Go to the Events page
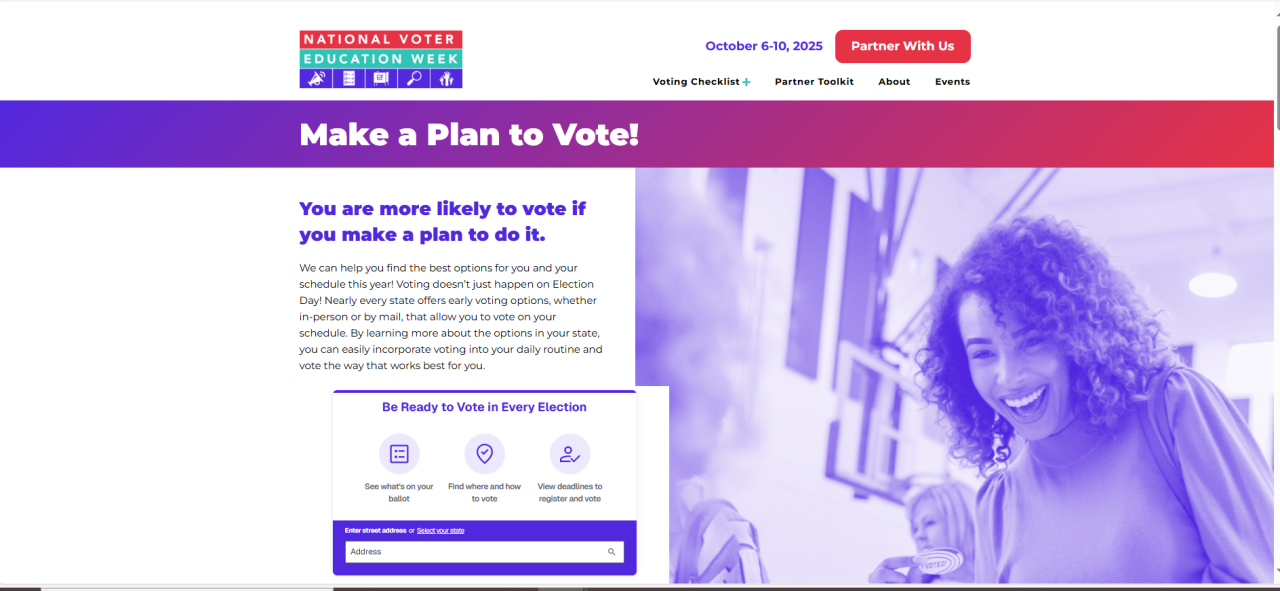Viewport: 1280px width, 591px height. coord(952,82)
